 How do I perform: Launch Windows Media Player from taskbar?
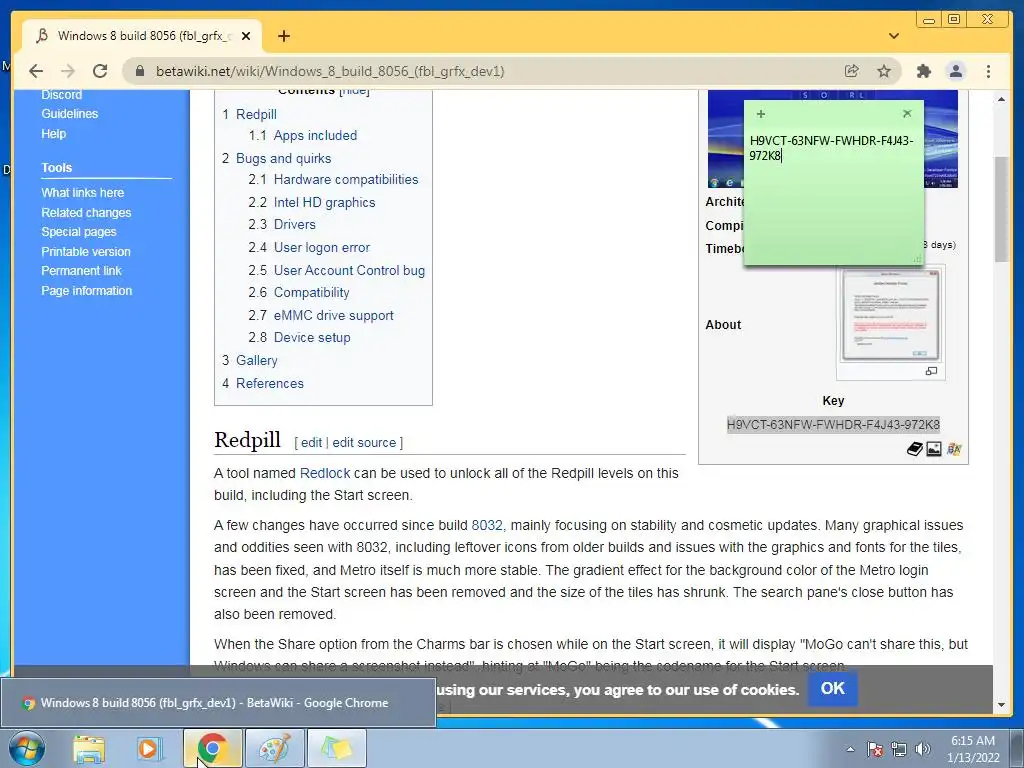[150, 748]
